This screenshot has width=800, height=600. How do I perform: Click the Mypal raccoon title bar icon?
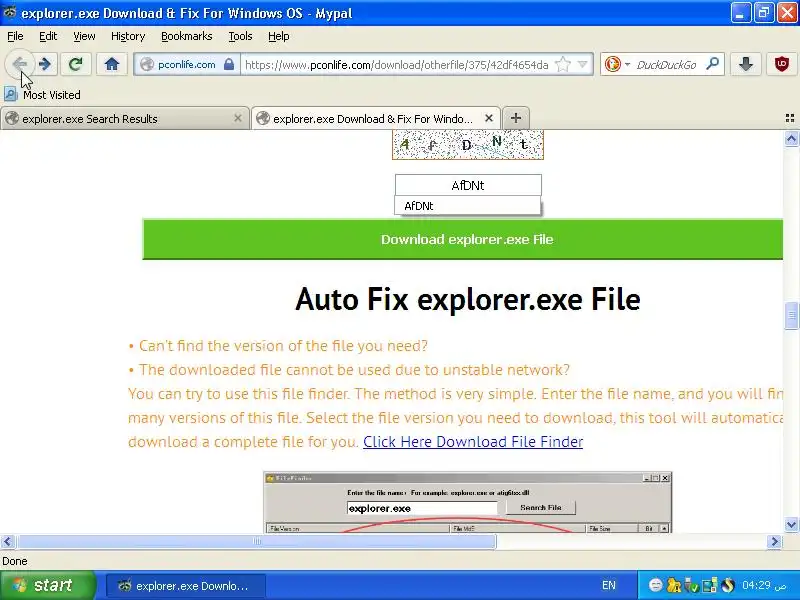(10, 13)
